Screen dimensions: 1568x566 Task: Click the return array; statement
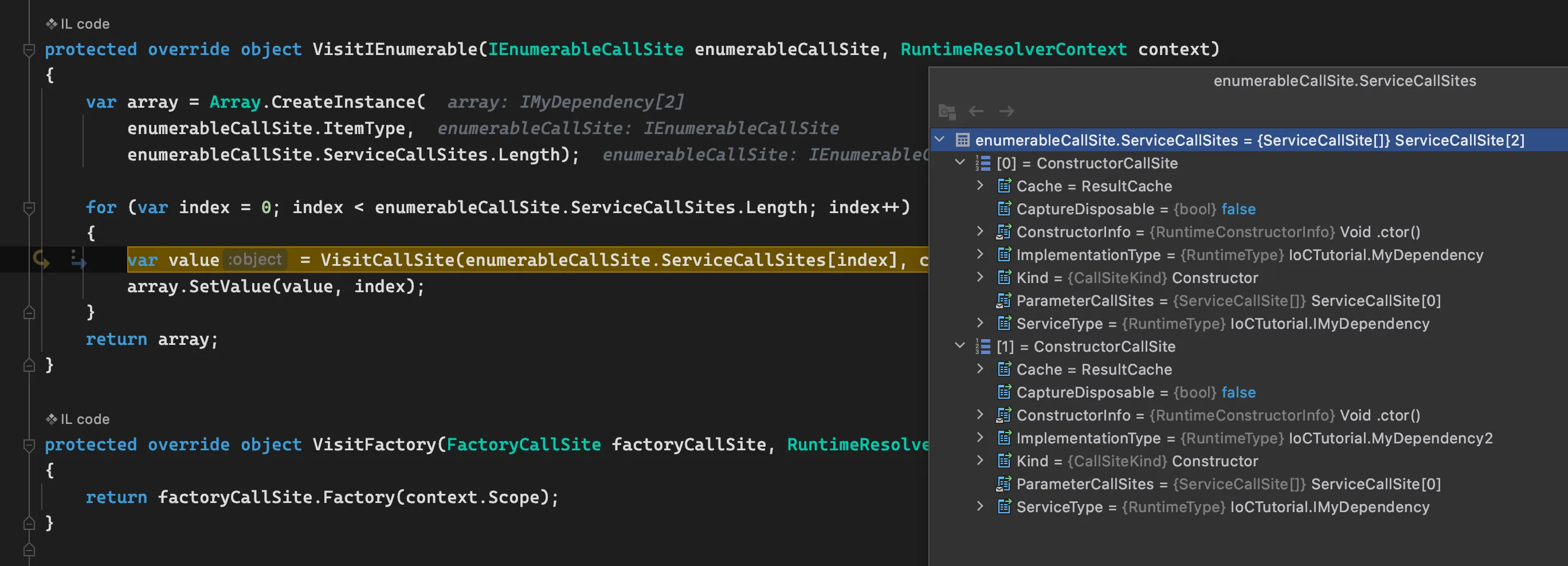151,339
